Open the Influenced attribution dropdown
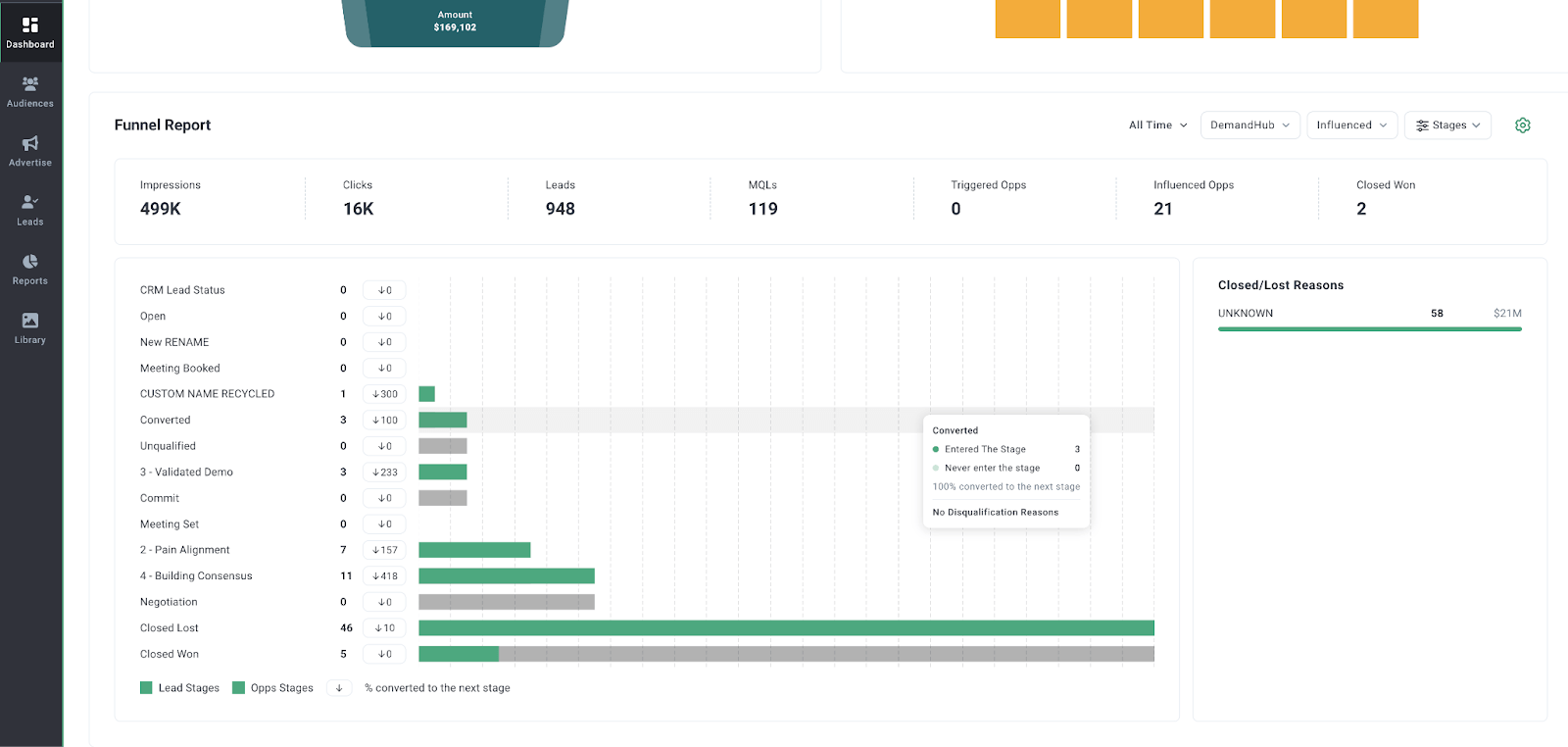Image resolution: width=1568 pixels, height=747 pixels. 1352,125
